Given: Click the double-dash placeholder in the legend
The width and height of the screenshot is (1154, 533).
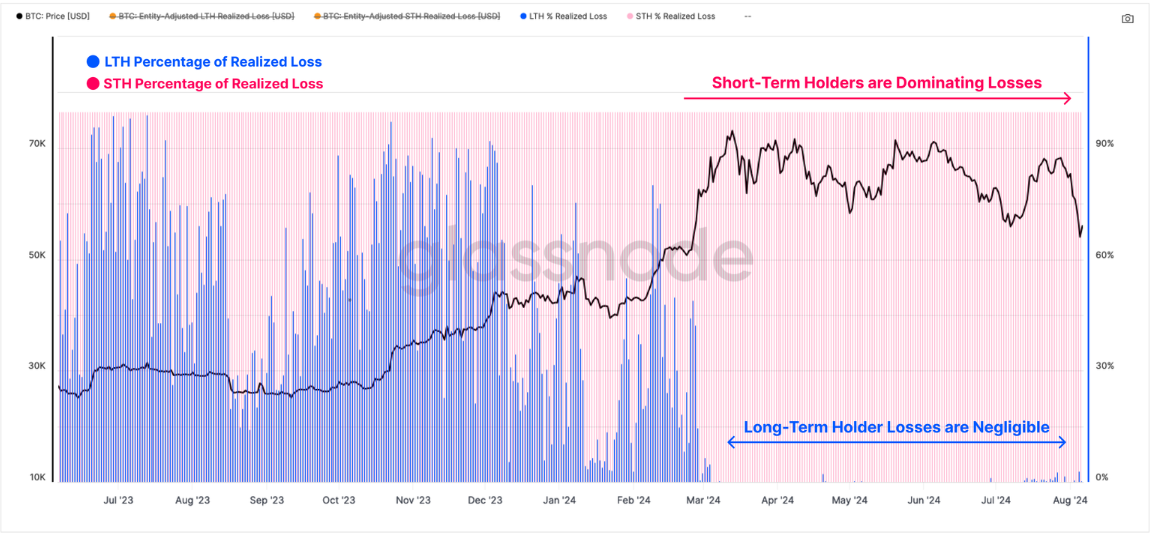Looking at the screenshot, I should pyautogui.click(x=748, y=17).
